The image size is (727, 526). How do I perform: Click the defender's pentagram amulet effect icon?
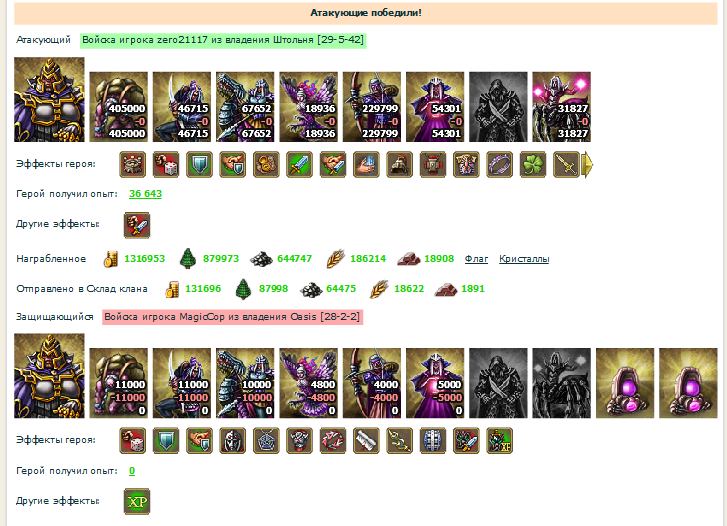(266, 441)
